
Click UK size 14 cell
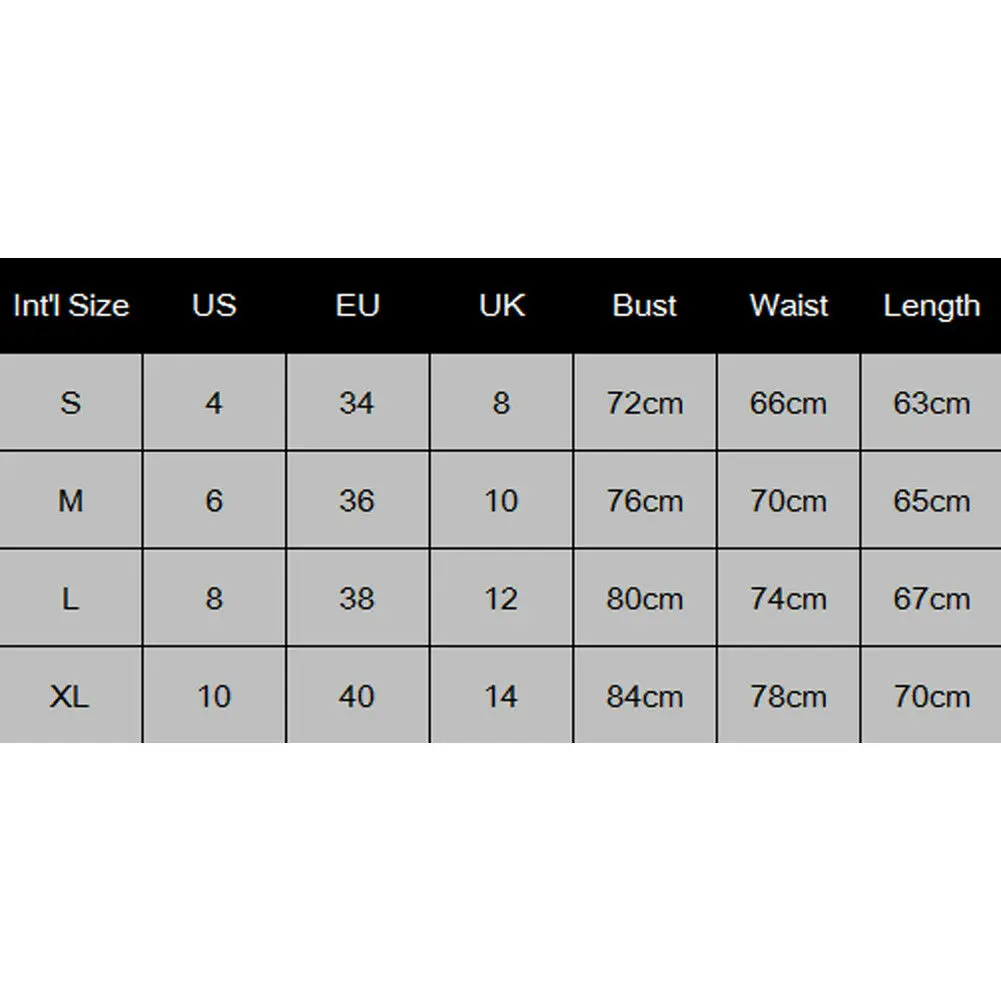(502, 696)
